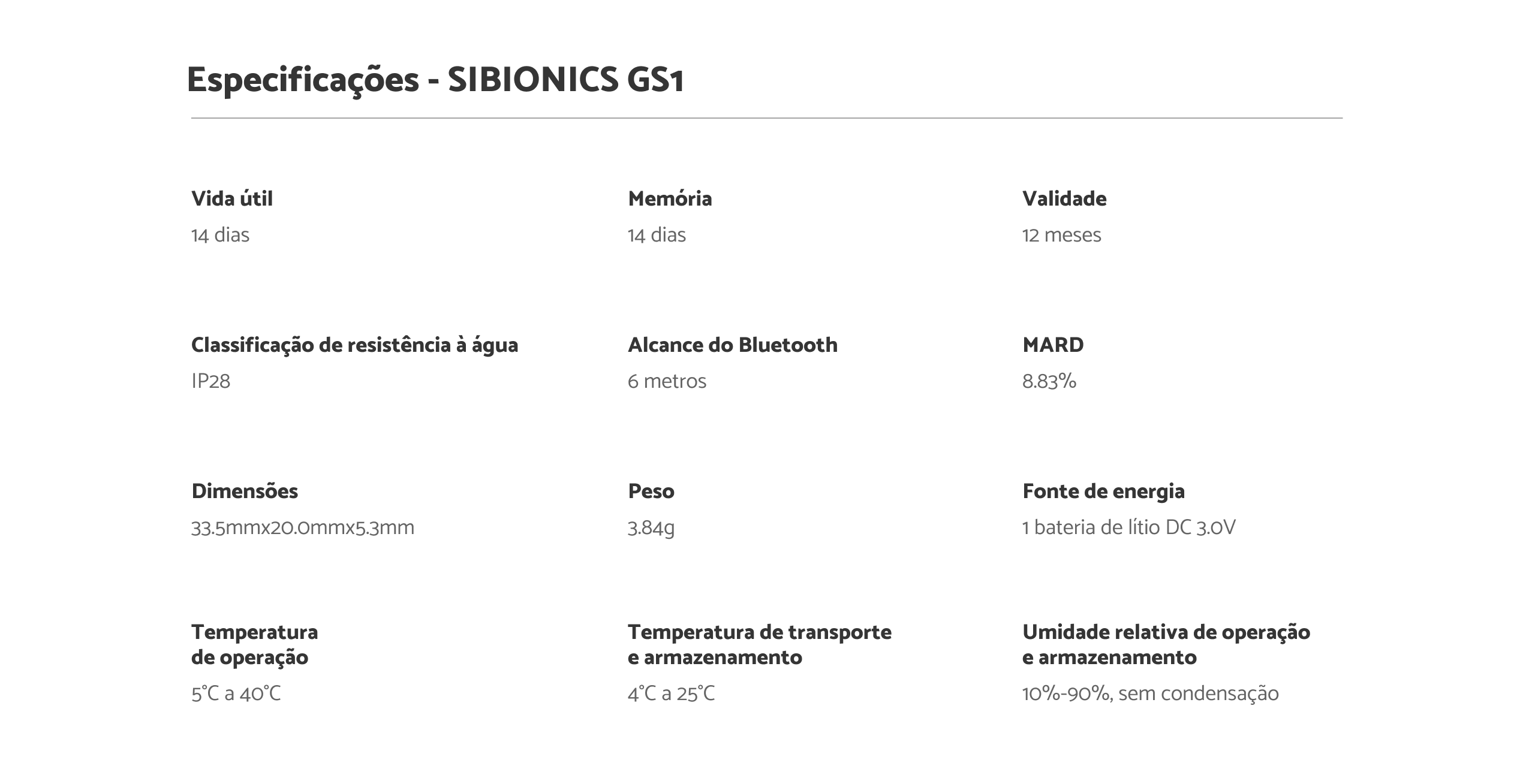Click the Memória label
This screenshot has width=1535, height=784.
coord(670,198)
